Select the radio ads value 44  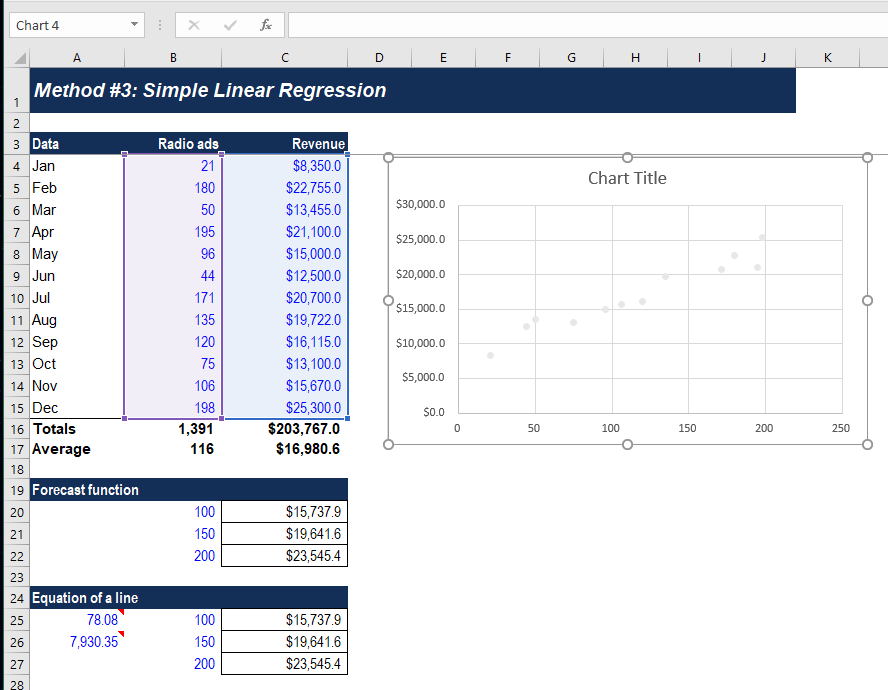[173, 276]
